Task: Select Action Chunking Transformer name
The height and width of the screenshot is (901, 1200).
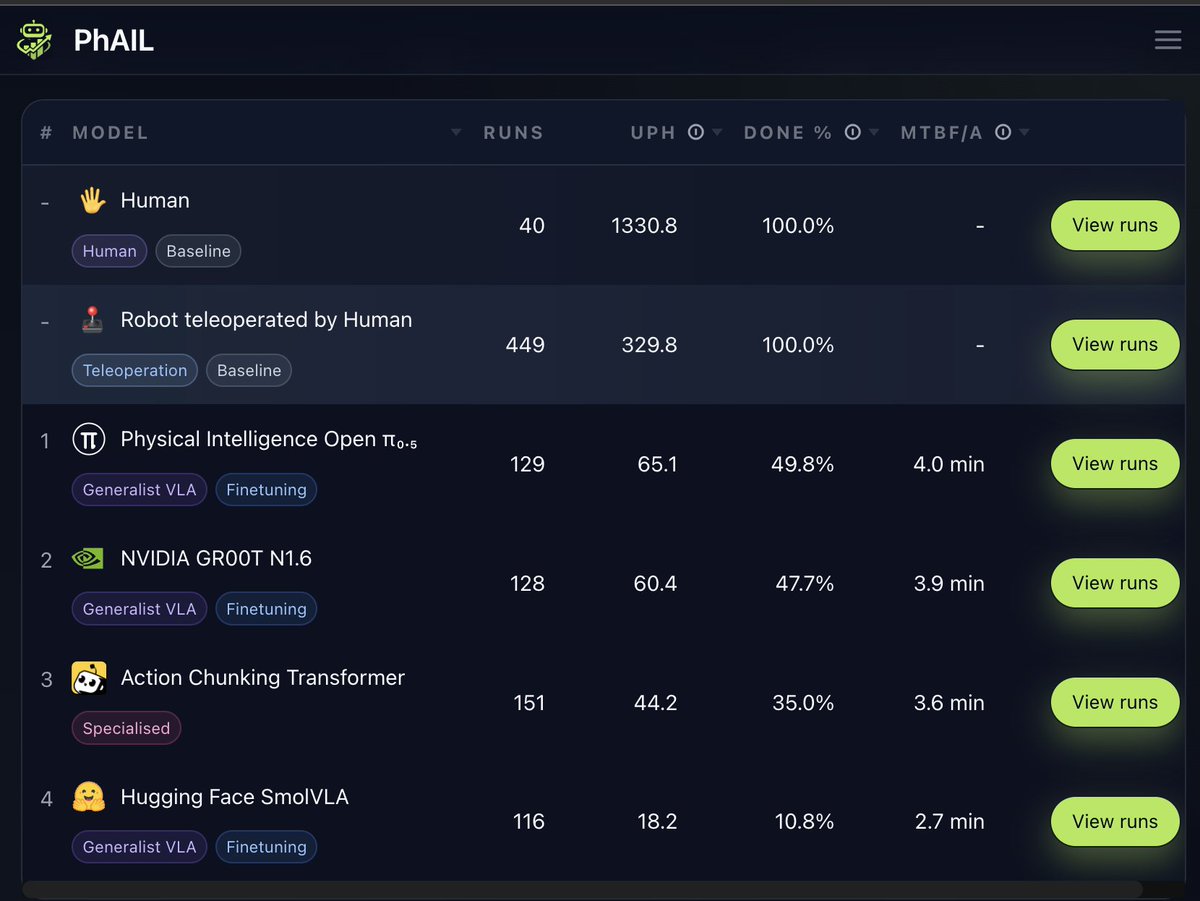Action: click(x=263, y=678)
